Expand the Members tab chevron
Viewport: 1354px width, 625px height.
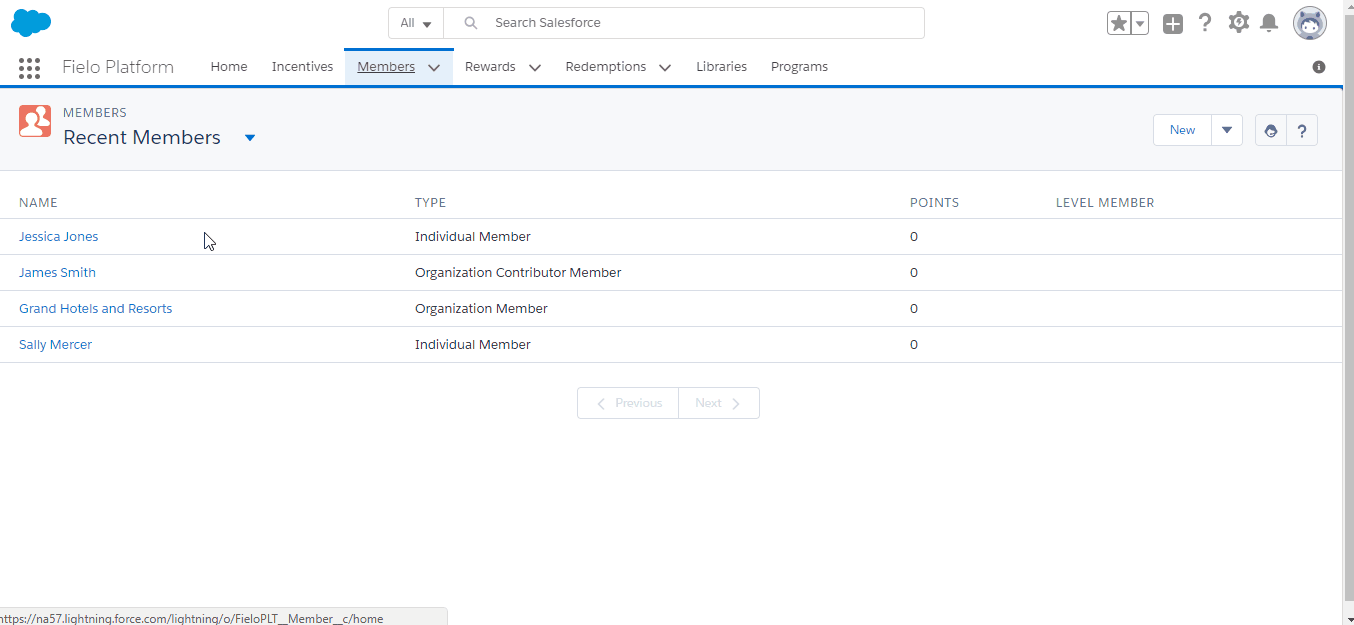pos(434,67)
